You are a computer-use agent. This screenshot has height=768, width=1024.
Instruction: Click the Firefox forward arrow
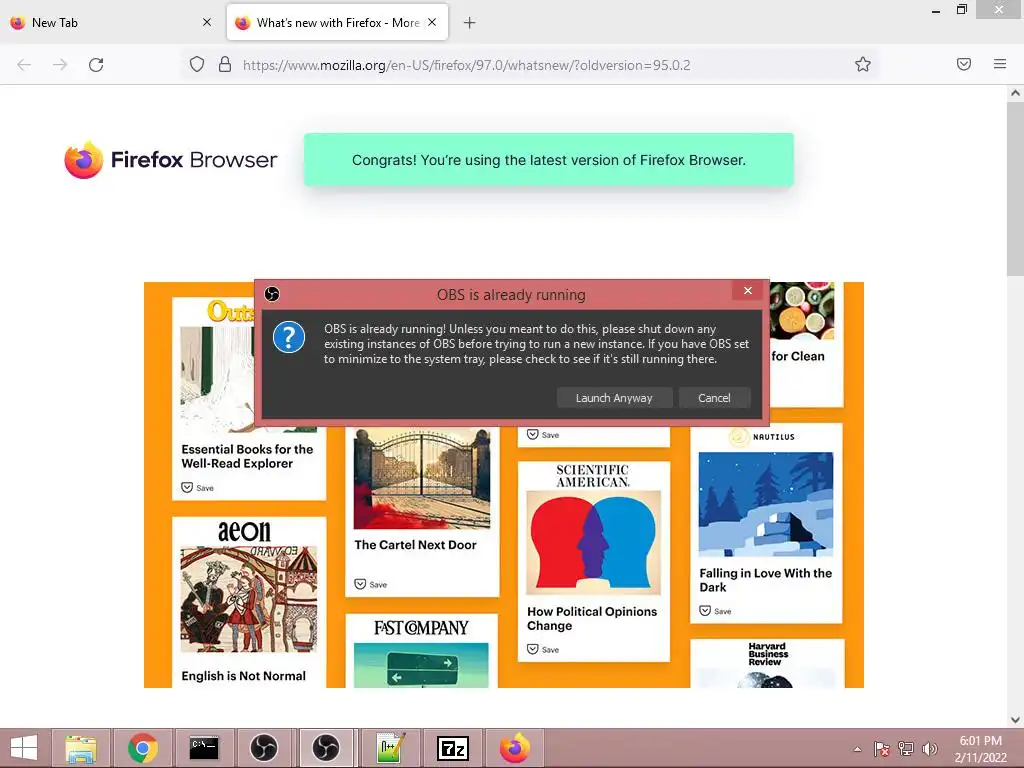tap(60, 65)
